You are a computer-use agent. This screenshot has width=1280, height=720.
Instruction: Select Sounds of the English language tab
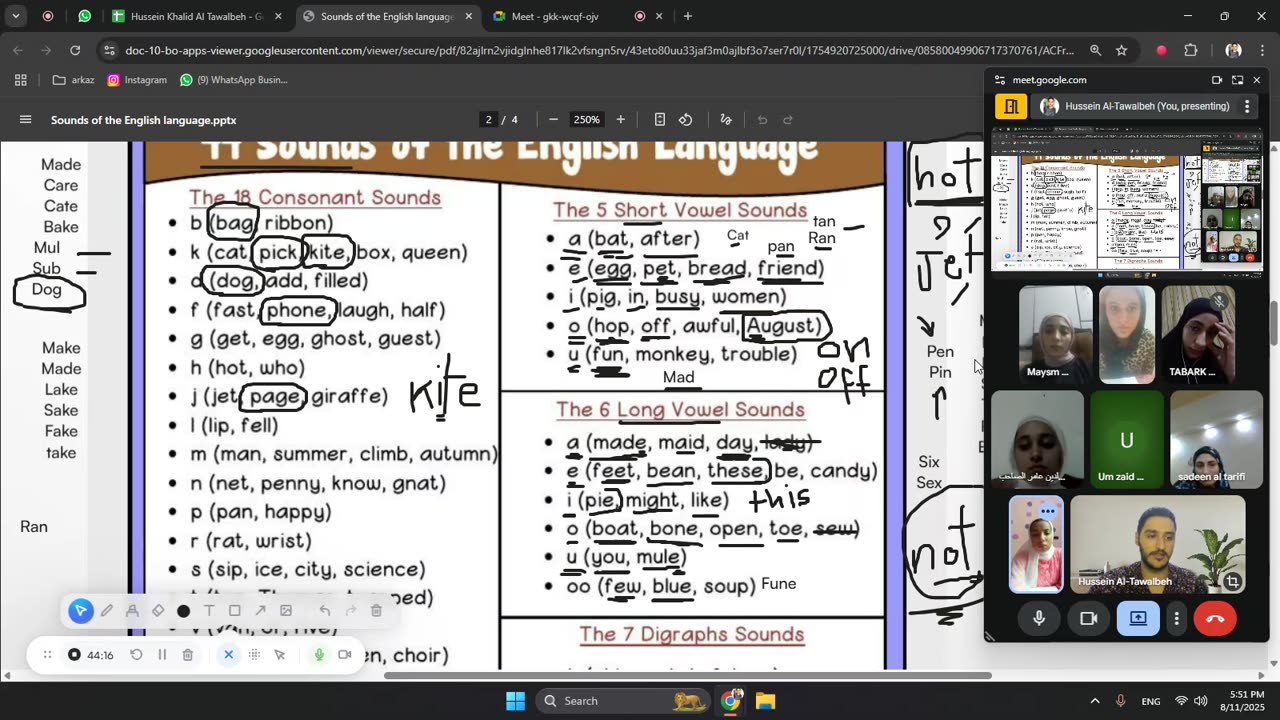click(388, 16)
